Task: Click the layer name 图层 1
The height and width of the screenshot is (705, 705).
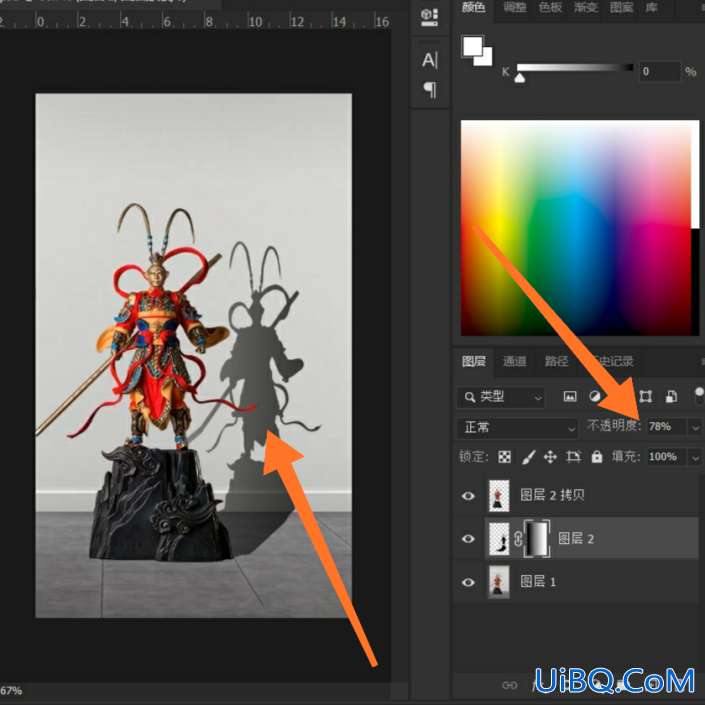Action: pyautogui.click(x=538, y=582)
